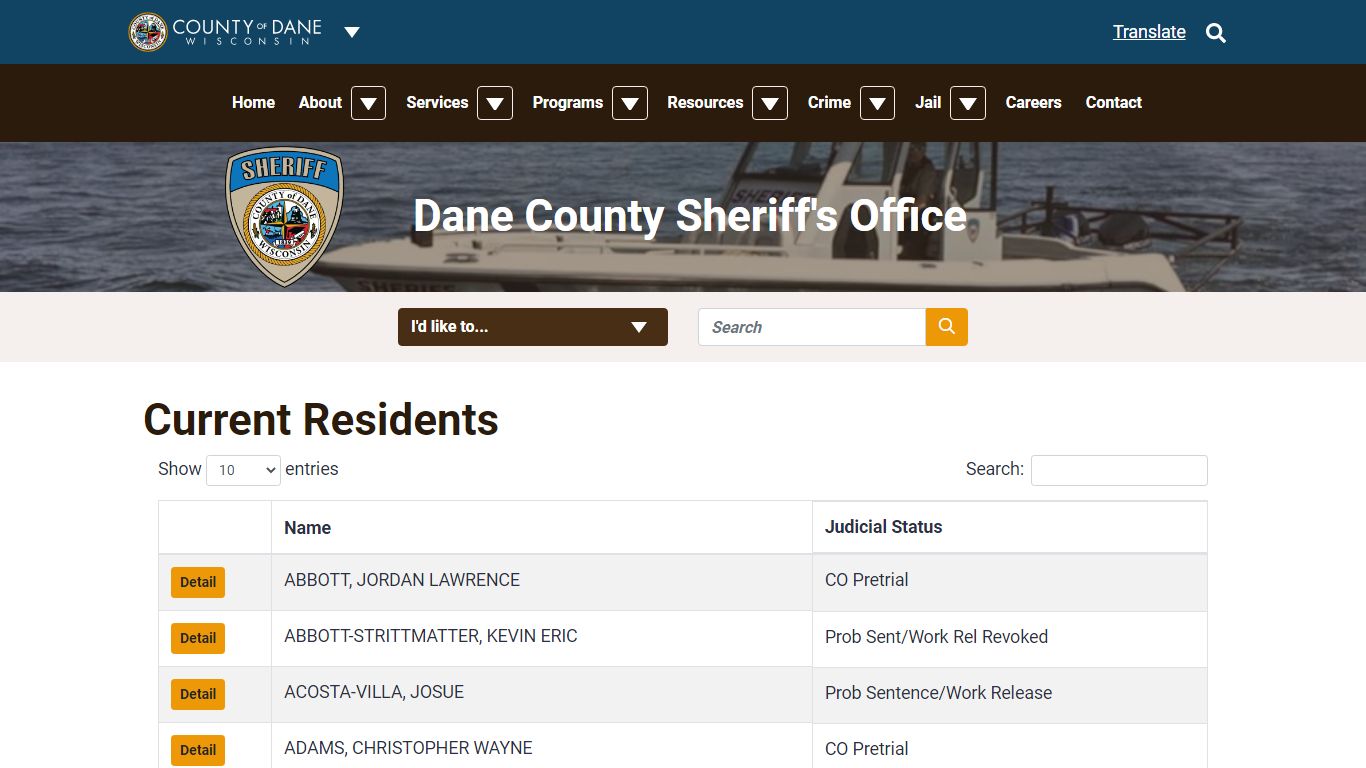Open the Services menu item

click(437, 102)
